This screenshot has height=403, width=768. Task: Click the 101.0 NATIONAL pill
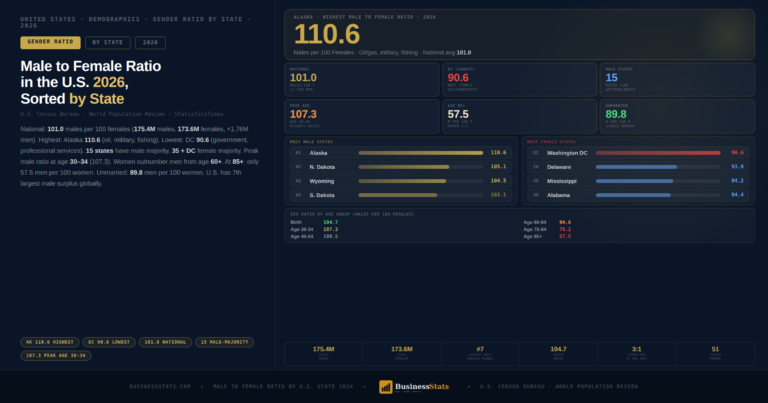(x=165, y=342)
